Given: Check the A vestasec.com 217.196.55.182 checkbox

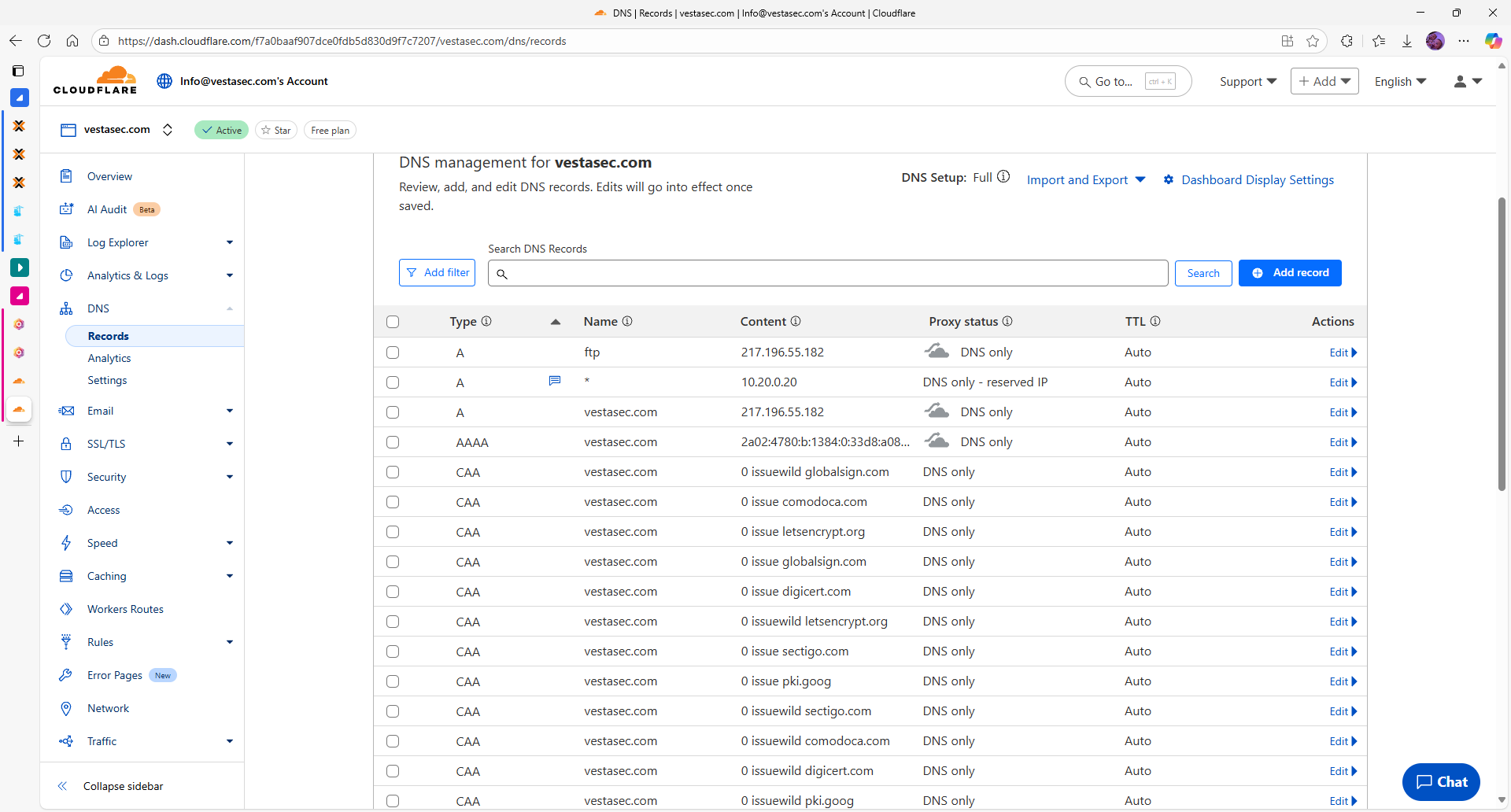Looking at the screenshot, I should pos(393,412).
